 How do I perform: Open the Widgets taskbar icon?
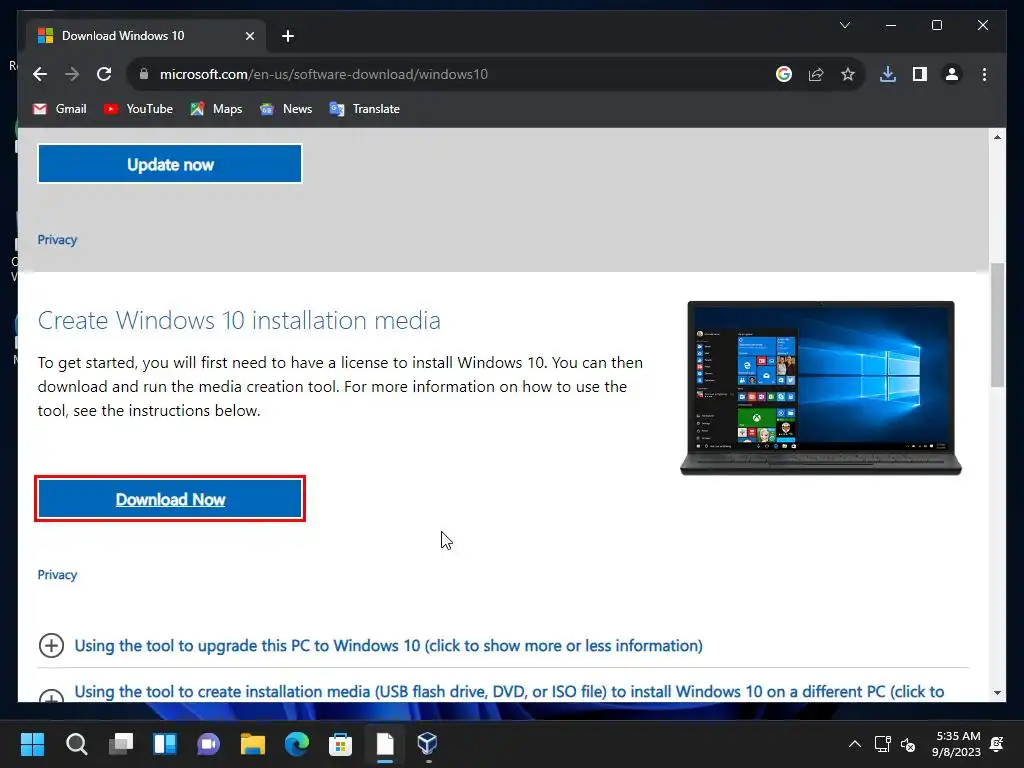[165, 744]
